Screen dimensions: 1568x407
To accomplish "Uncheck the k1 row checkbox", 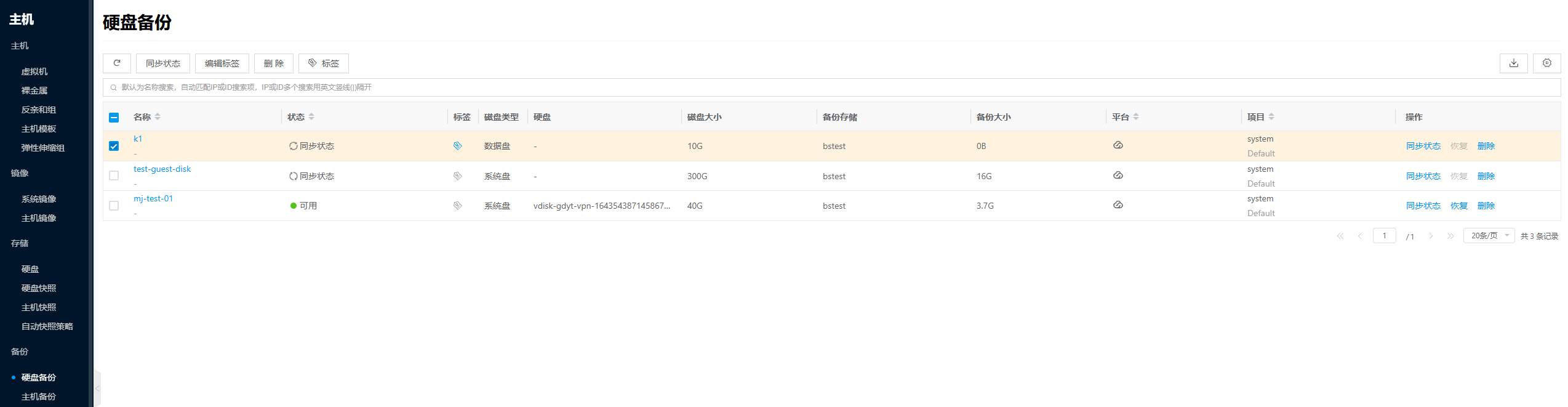I will tap(114, 146).
